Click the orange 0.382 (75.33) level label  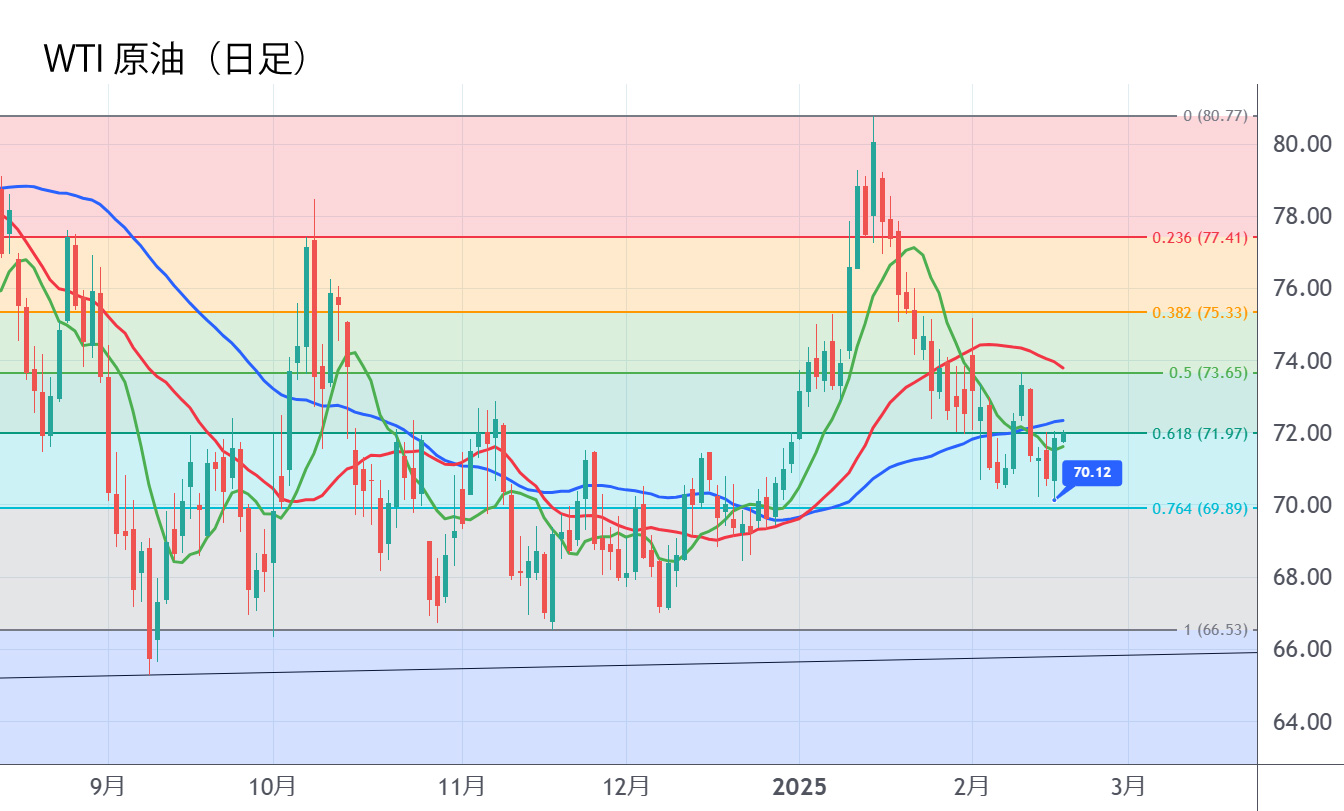(x=1200, y=312)
